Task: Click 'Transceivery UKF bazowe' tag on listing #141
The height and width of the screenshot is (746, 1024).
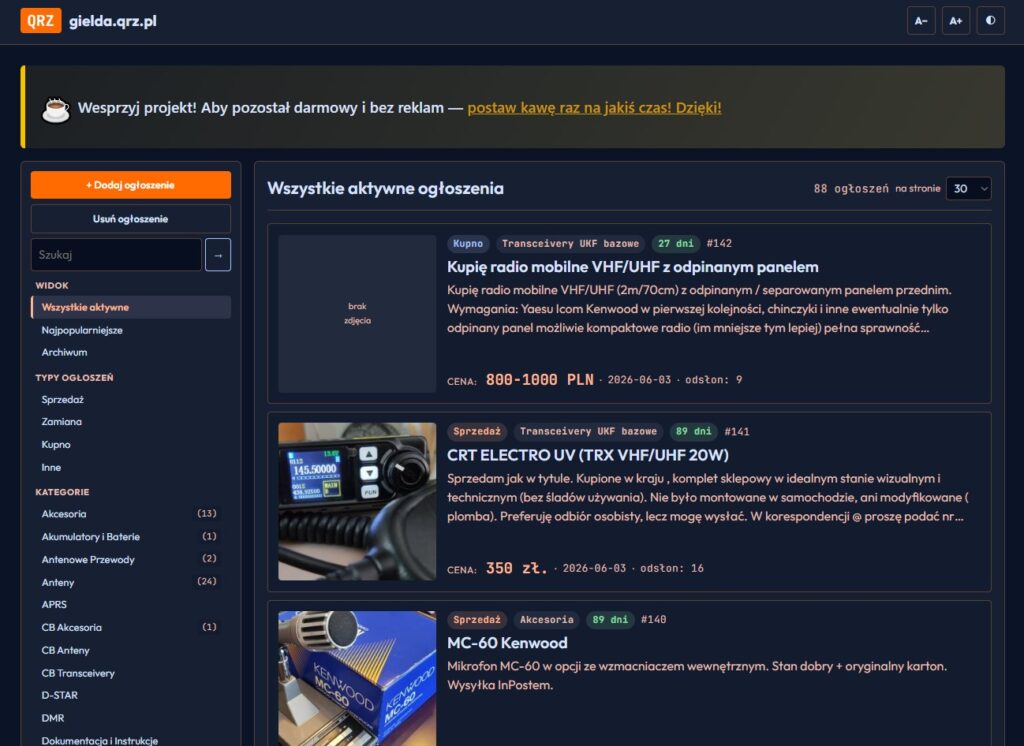Action: point(588,431)
